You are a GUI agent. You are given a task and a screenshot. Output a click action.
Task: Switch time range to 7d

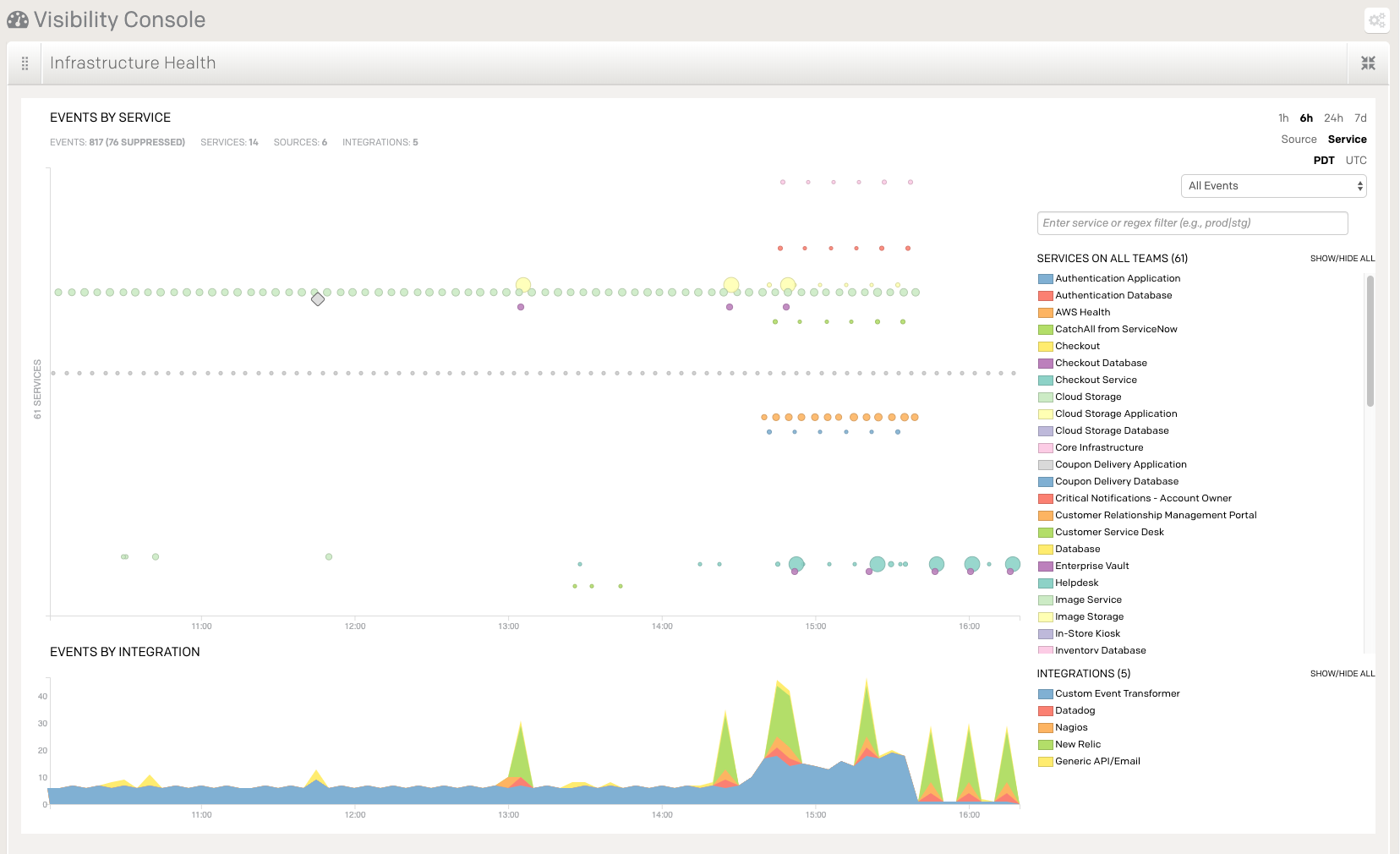1360,118
